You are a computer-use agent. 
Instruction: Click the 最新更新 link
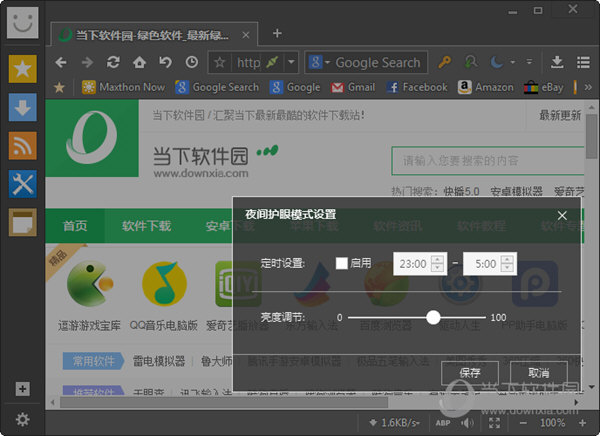click(560, 115)
